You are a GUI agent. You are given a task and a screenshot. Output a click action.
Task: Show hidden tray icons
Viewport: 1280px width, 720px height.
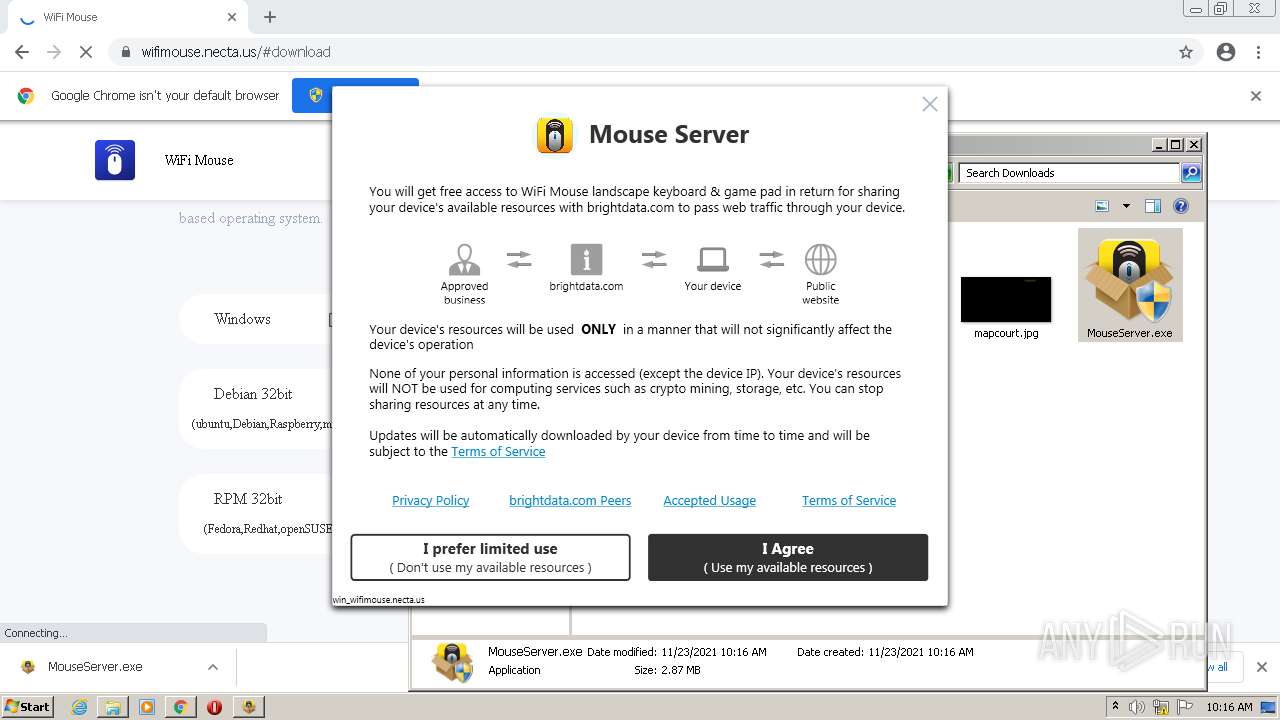pos(1116,707)
